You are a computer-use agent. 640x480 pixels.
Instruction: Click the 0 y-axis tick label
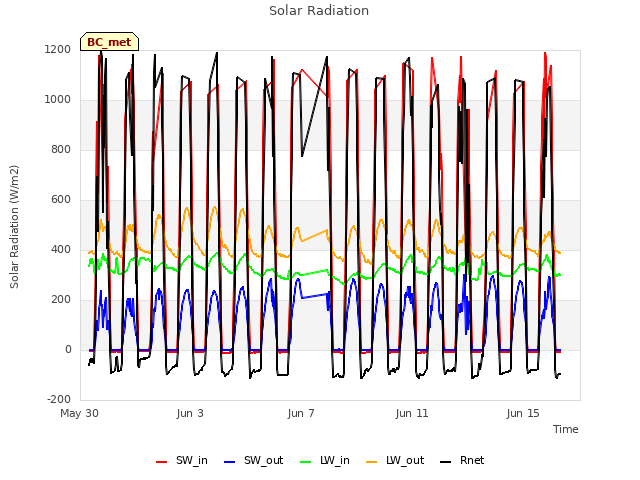[68, 349]
